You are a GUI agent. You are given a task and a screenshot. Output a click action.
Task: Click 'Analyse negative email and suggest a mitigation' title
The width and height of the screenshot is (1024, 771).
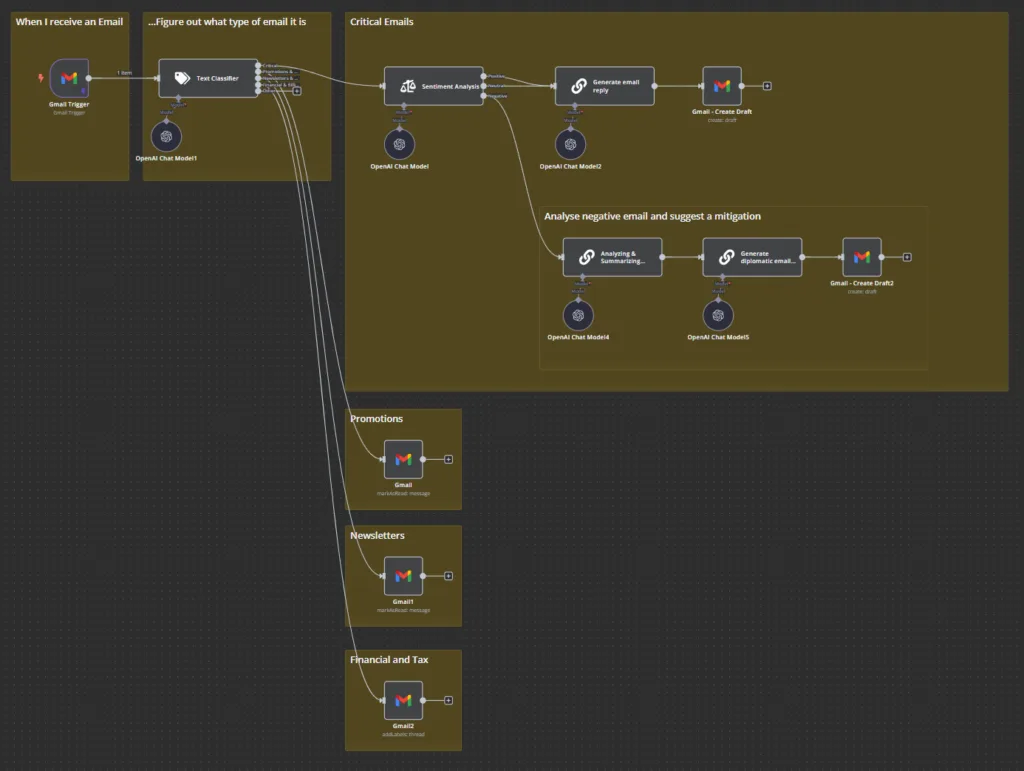point(652,216)
